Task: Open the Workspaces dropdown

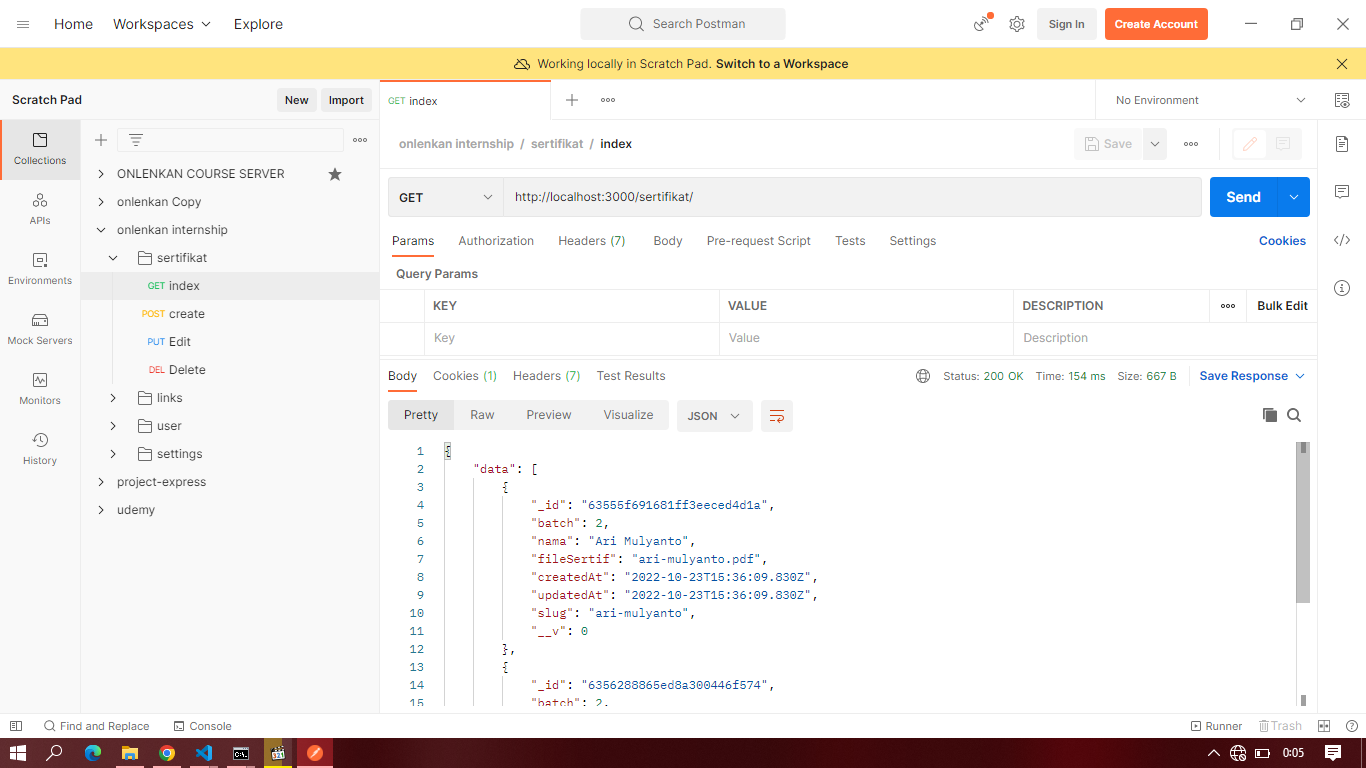Action: click(x=162, y=24)
